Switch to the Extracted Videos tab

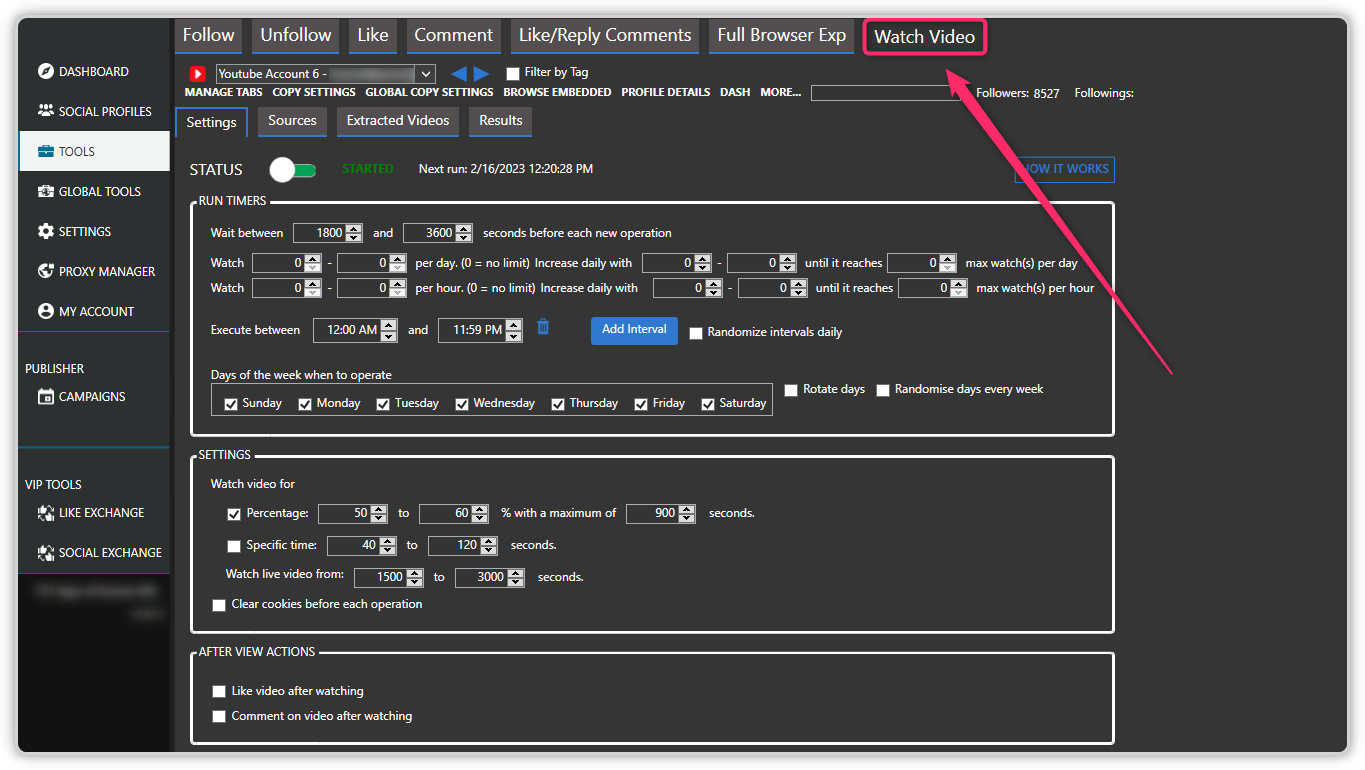pos(397,121)
